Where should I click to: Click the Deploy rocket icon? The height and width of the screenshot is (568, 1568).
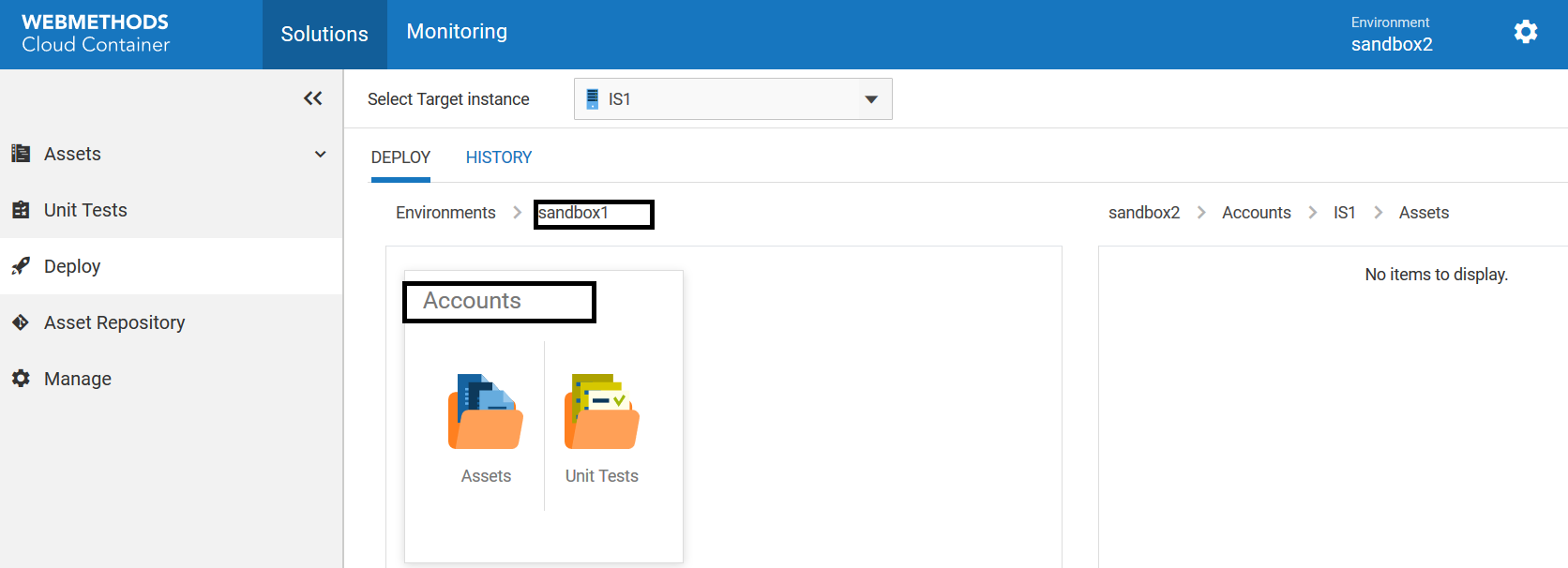pyautogui.click(x=21, y=266)
